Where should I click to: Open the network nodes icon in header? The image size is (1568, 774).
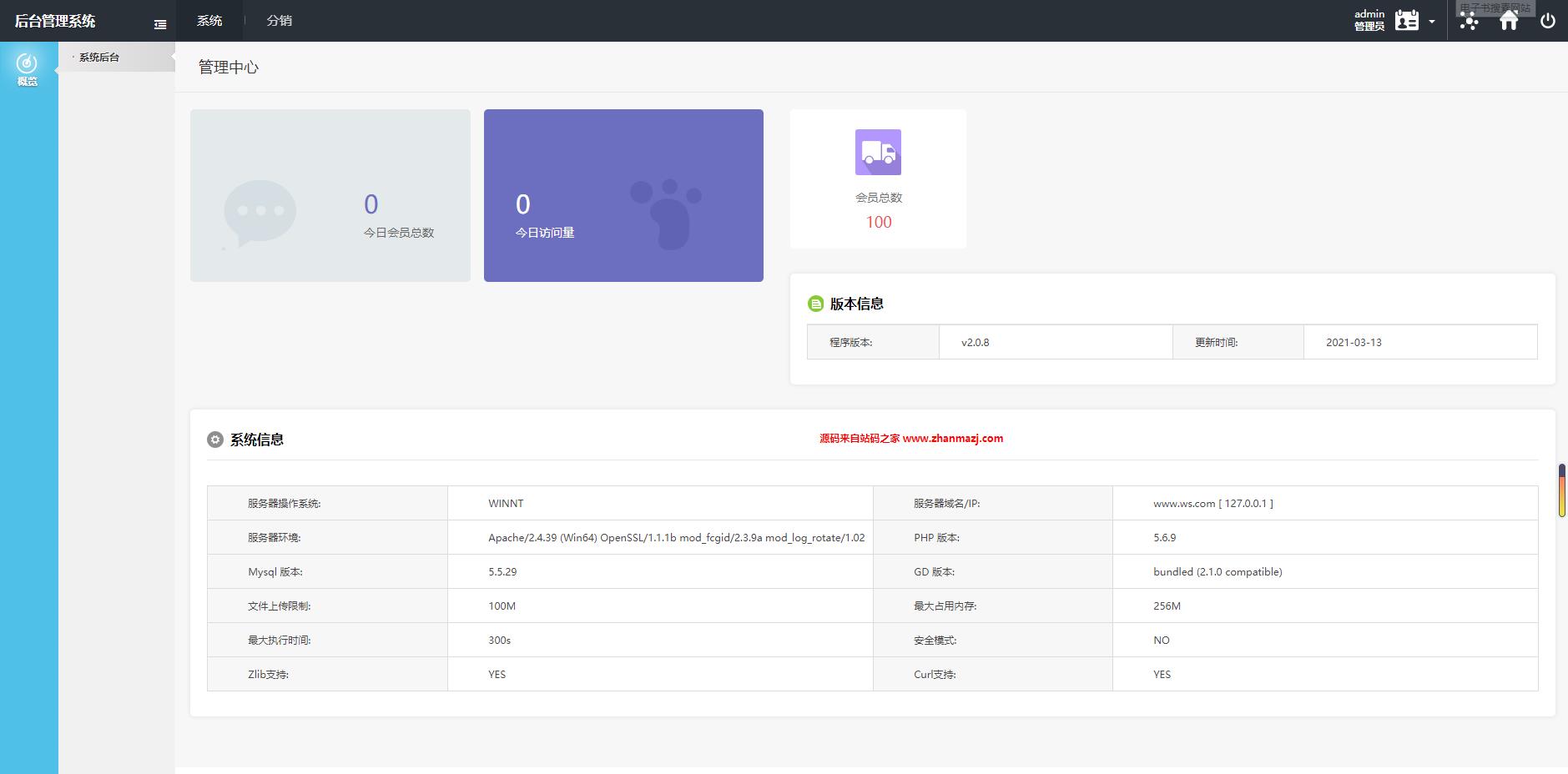pos(1469,22)
